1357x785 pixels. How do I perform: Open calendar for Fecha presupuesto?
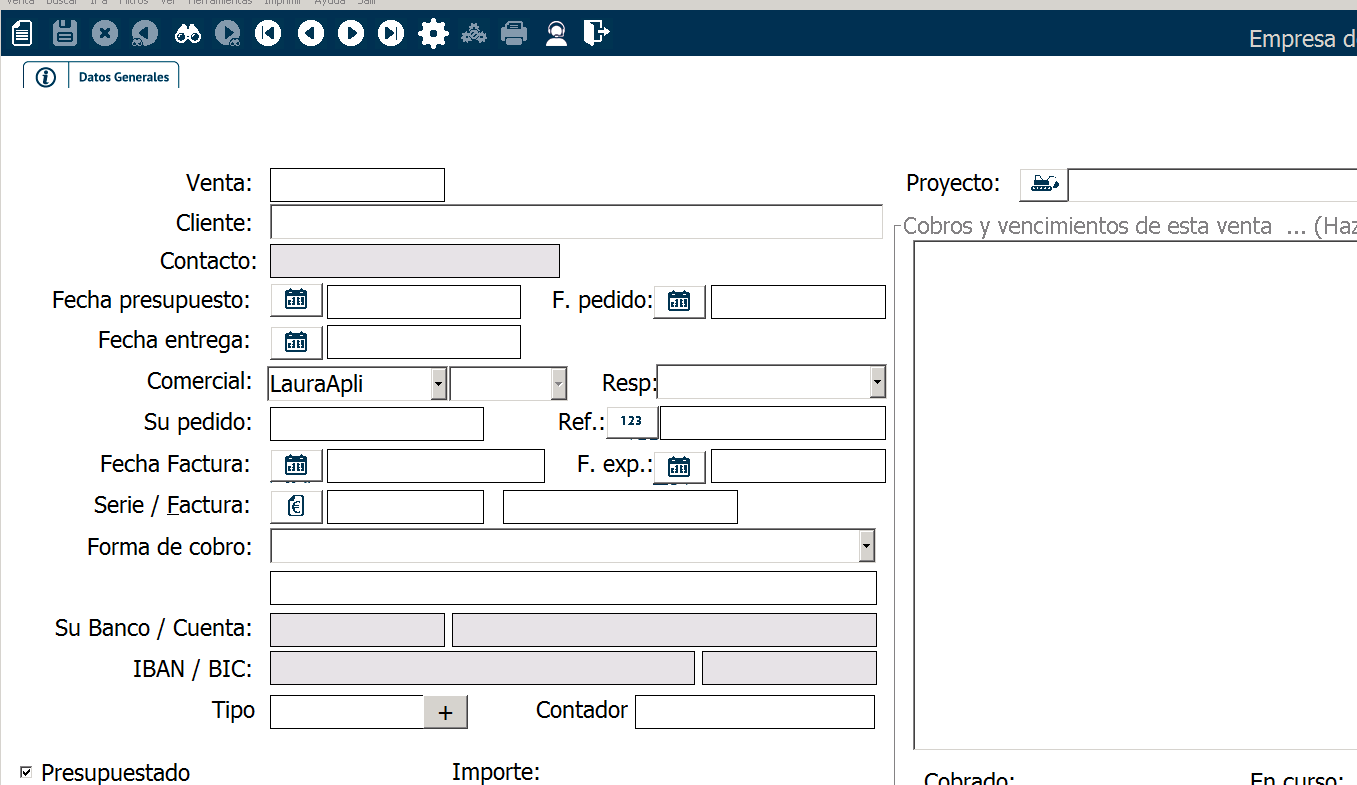296,300
